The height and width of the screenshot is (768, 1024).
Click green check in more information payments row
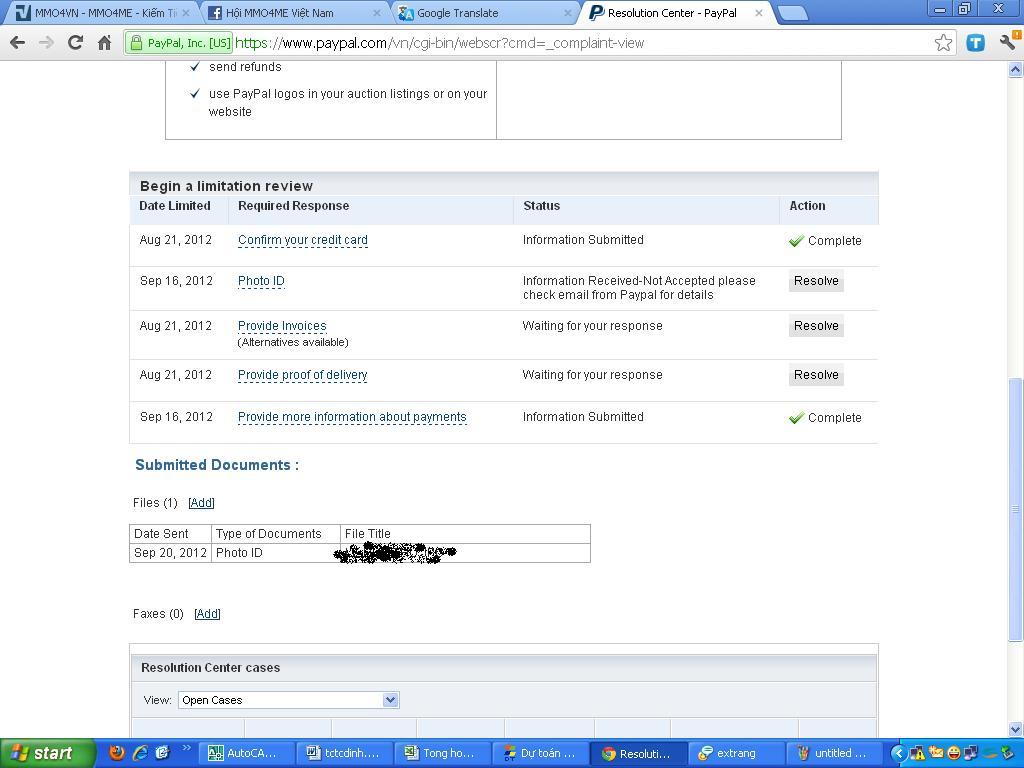coord(796,418)
